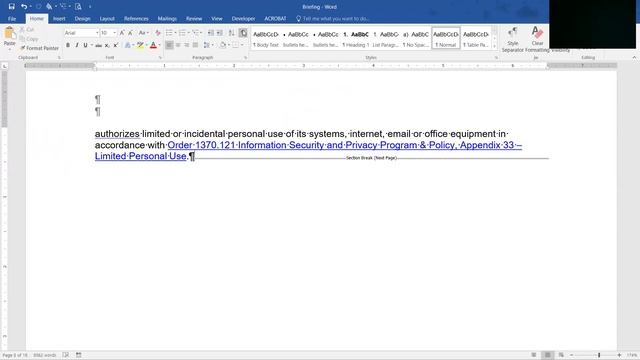Increase the font size with Grow Font
This screenshot has width=640, height=360.
122,33
